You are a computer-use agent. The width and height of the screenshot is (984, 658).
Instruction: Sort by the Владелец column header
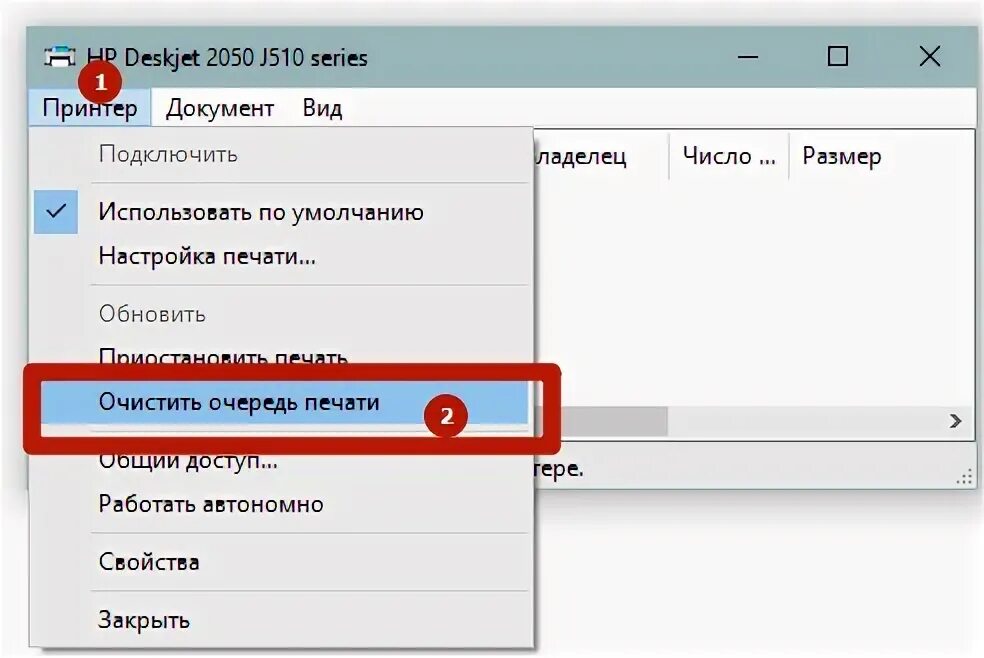(x=601, y=156)
